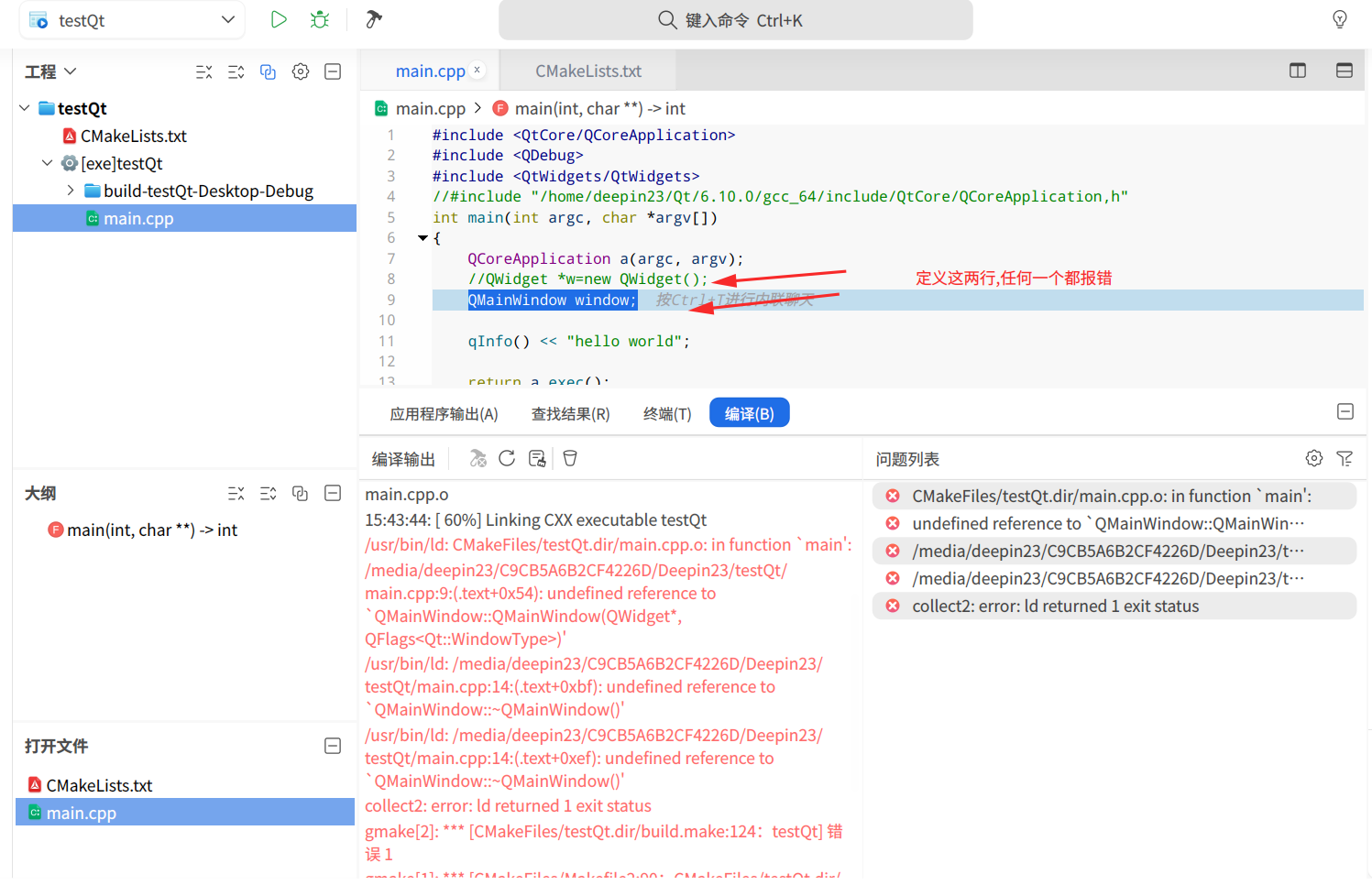1372x885 pixels.
Task: Toggle editor linking in the 大纲 panel
Action: pyautogui.click(x=300, y=494)
